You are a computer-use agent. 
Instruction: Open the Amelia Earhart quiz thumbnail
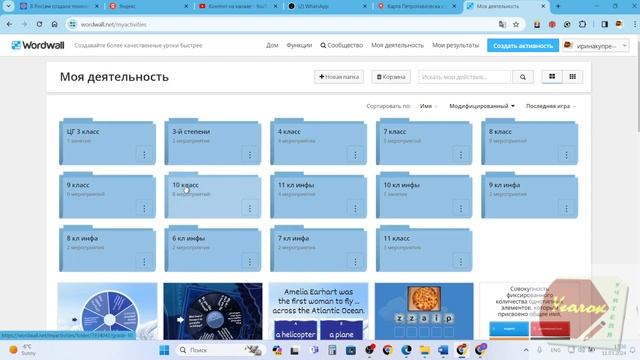pyautogui.click(x=318, y=311)
